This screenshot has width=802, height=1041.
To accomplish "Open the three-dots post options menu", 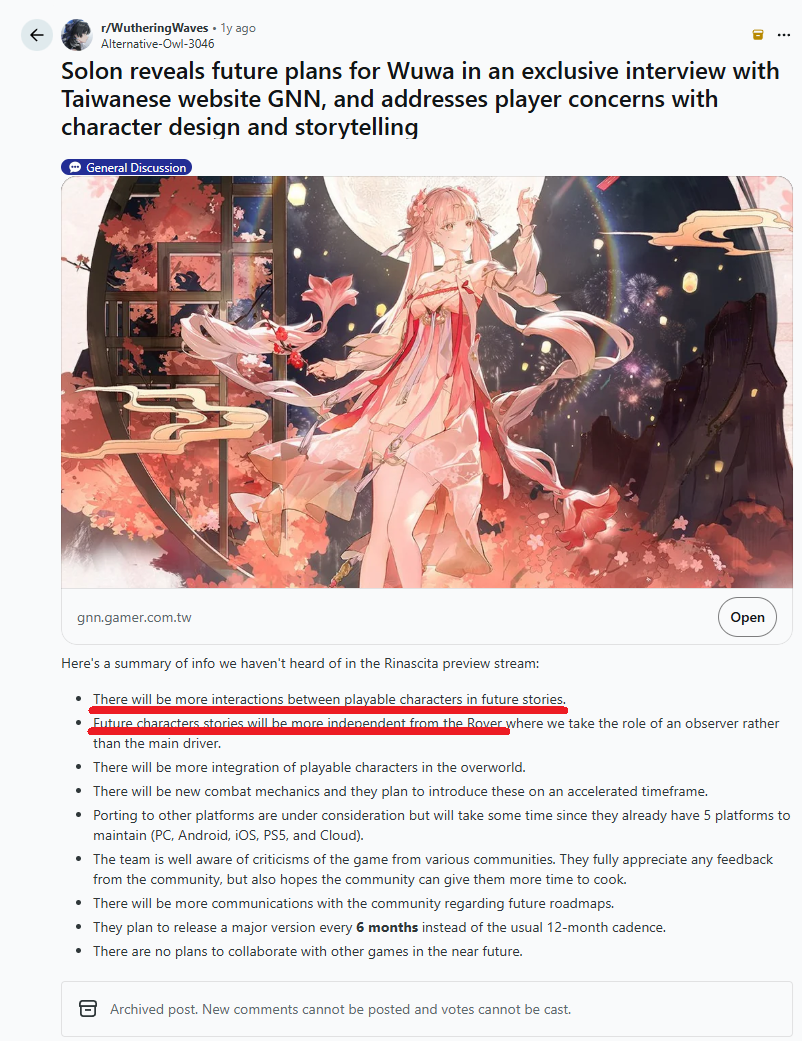I will coord(783,35).
